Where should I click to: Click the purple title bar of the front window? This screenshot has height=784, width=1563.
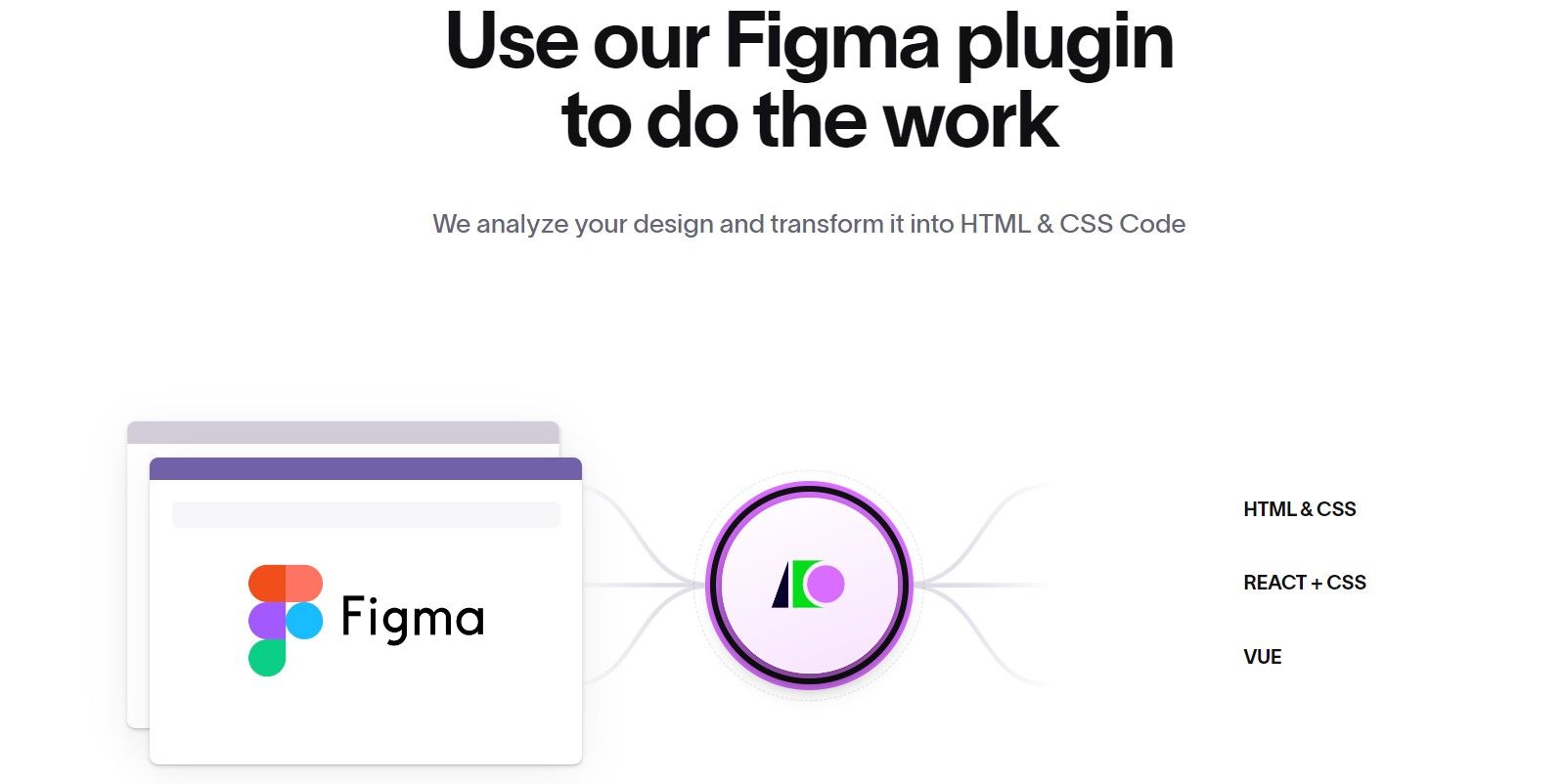pos(366,468)
